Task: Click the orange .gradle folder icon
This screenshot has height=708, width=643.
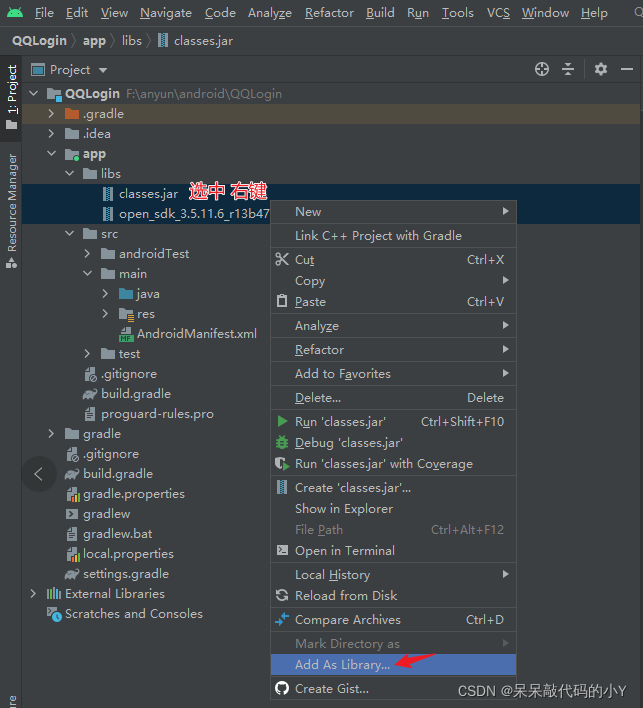Action: click(x=72, y=113)
